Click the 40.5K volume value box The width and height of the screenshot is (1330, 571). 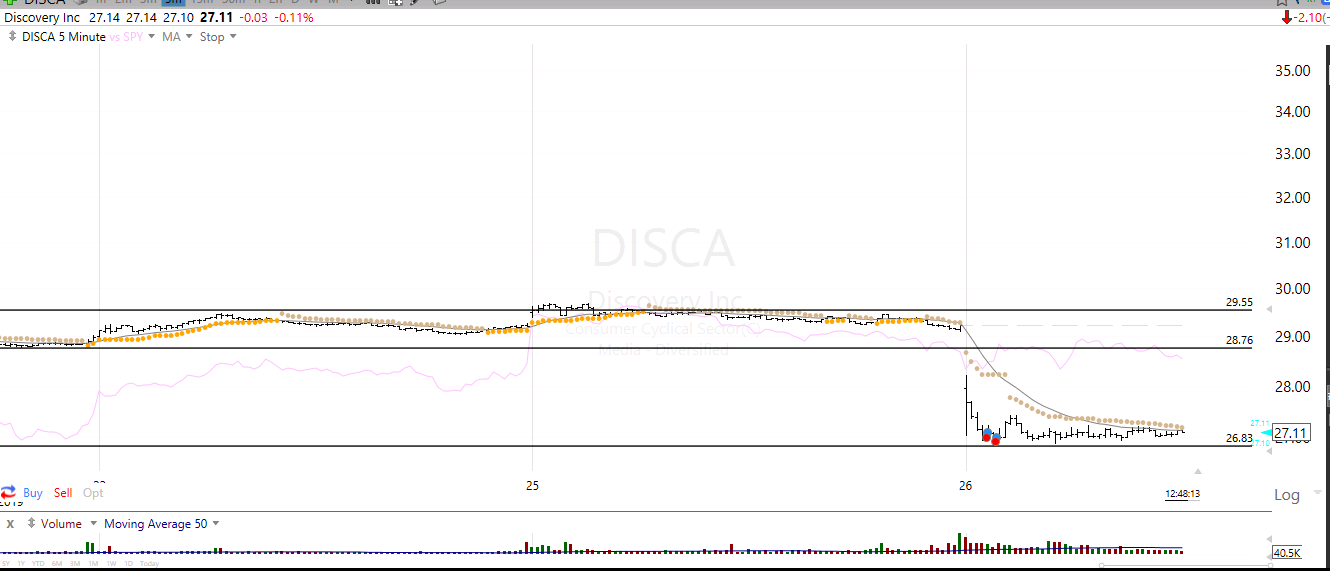[x=1286, y=553]
